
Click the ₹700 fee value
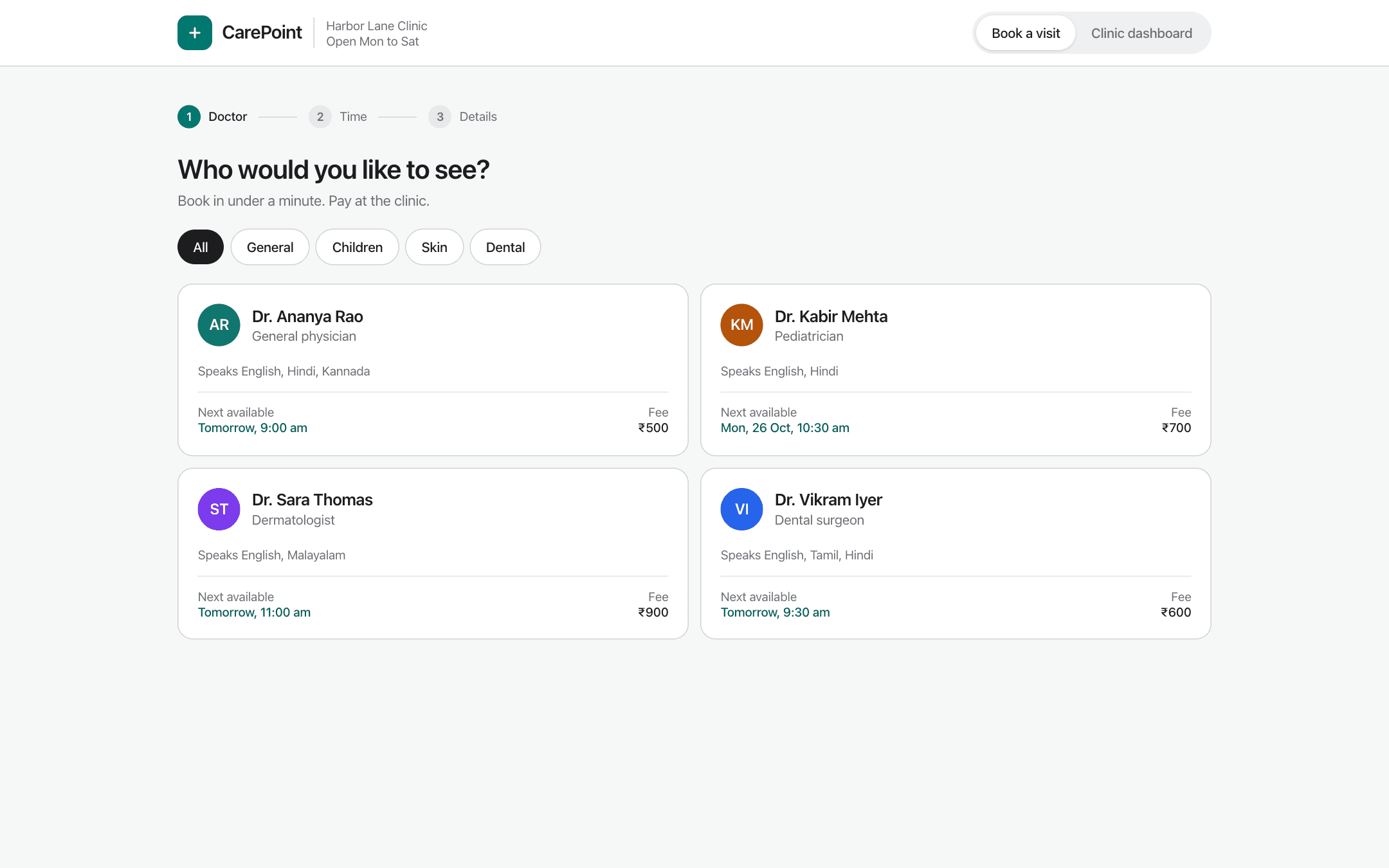click(1176, 428)
